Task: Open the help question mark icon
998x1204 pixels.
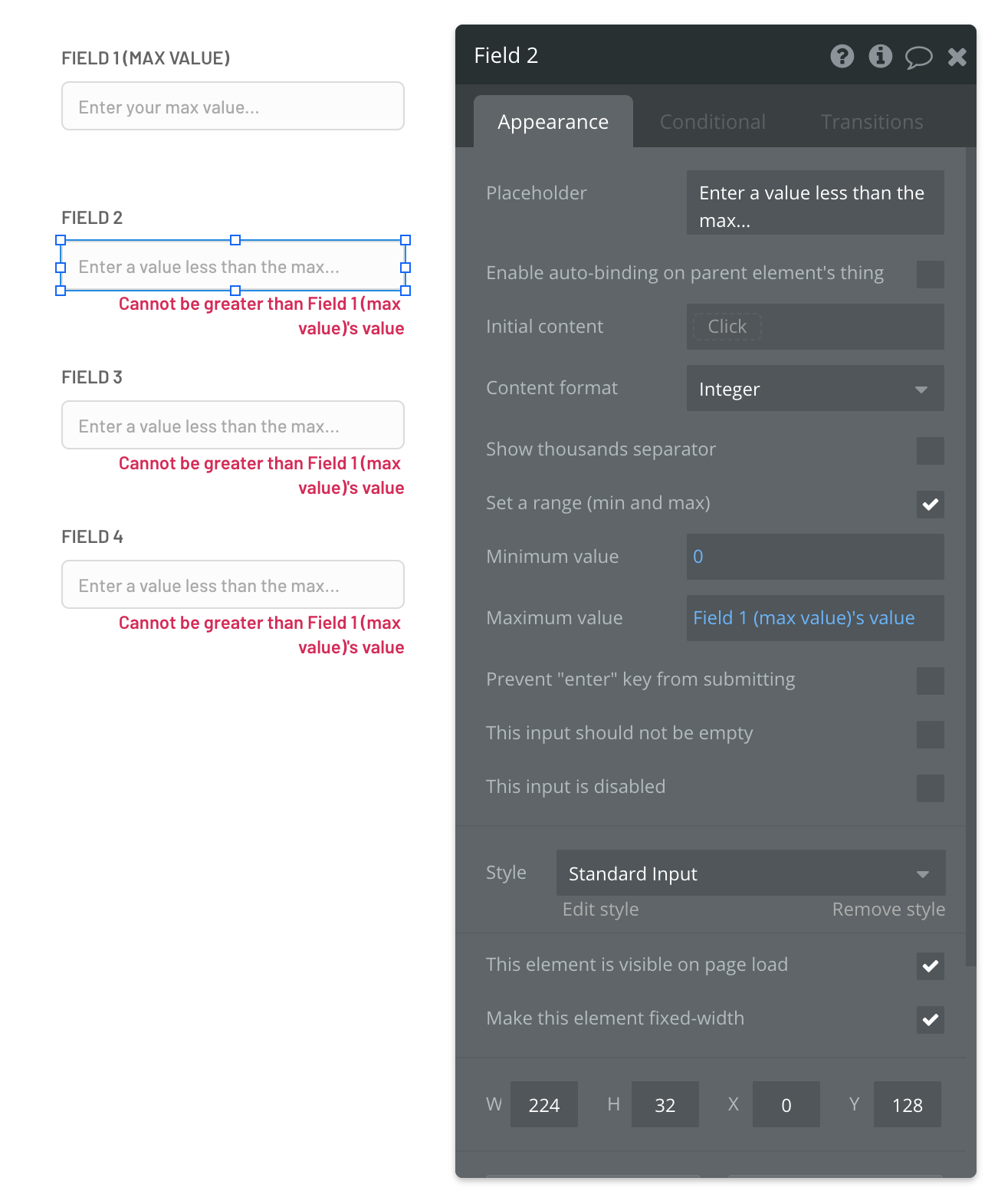Action: 842,56
